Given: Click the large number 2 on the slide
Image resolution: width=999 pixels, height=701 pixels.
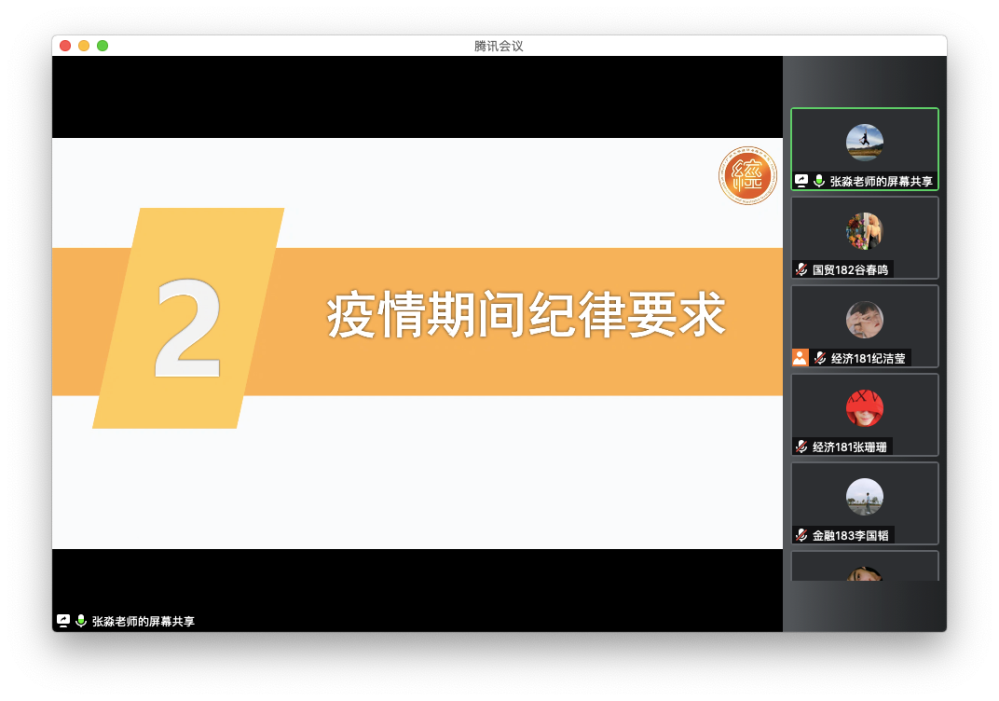Looking at the screenshot, I should click(188, 329).
